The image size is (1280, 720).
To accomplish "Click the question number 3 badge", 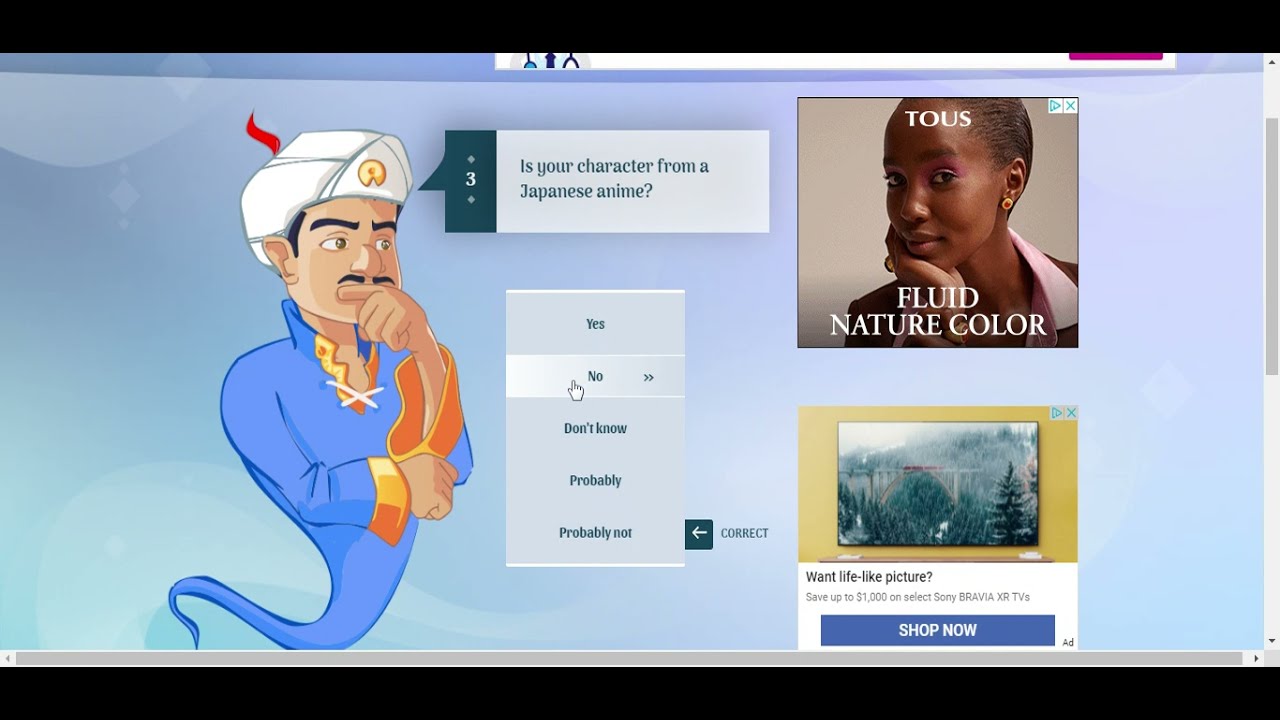I will (x=471, y=181).
